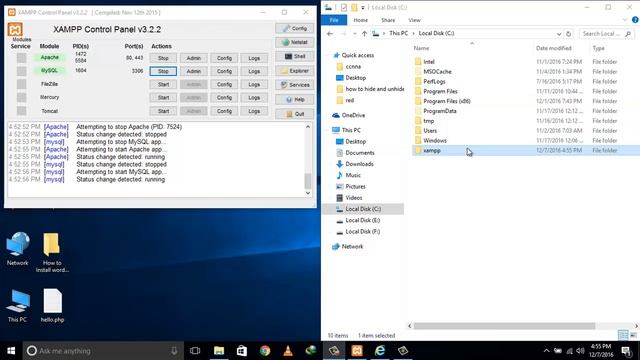Select Music in navigation pane

point(353,175)
